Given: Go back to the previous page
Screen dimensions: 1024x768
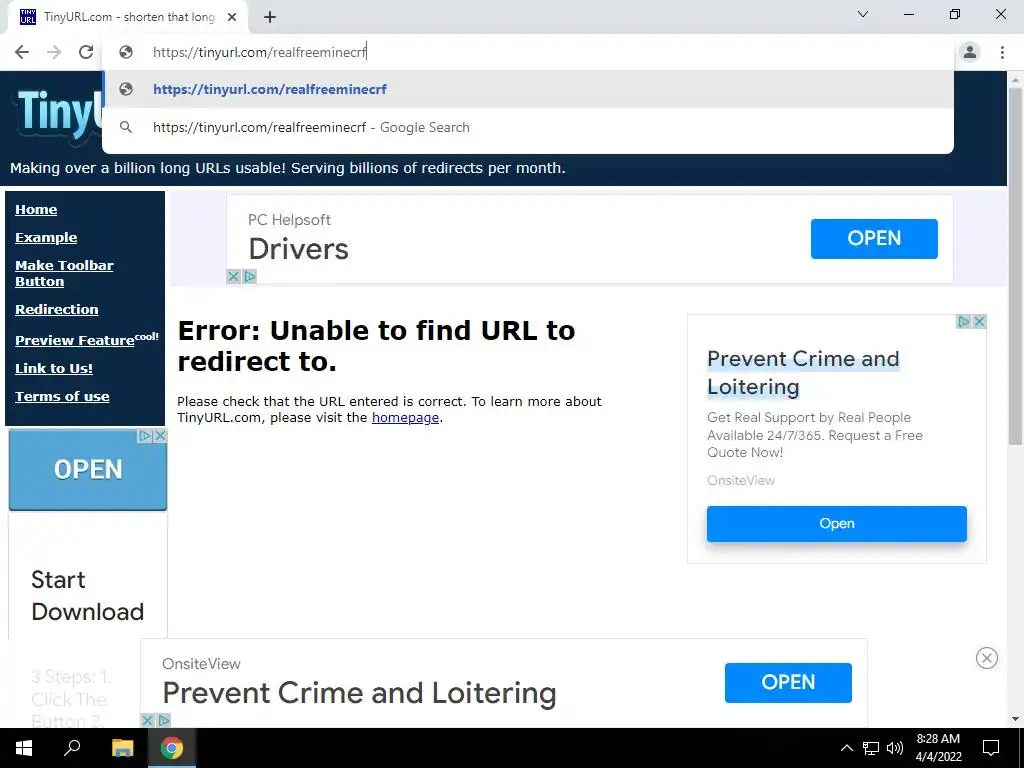Looking at the screenshot, I should (x=22, y=52).
